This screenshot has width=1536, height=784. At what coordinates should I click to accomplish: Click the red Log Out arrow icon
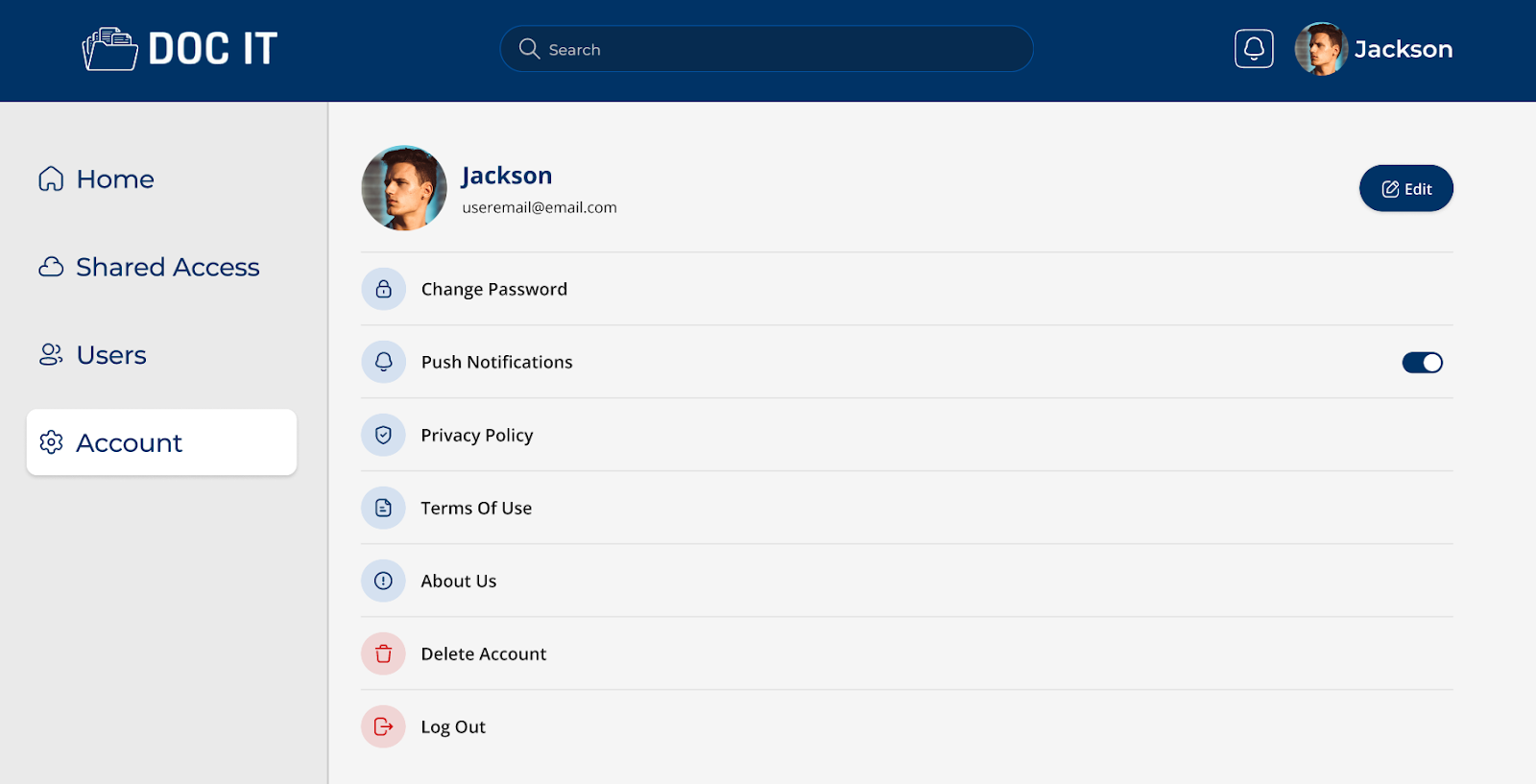pos(383,726)
